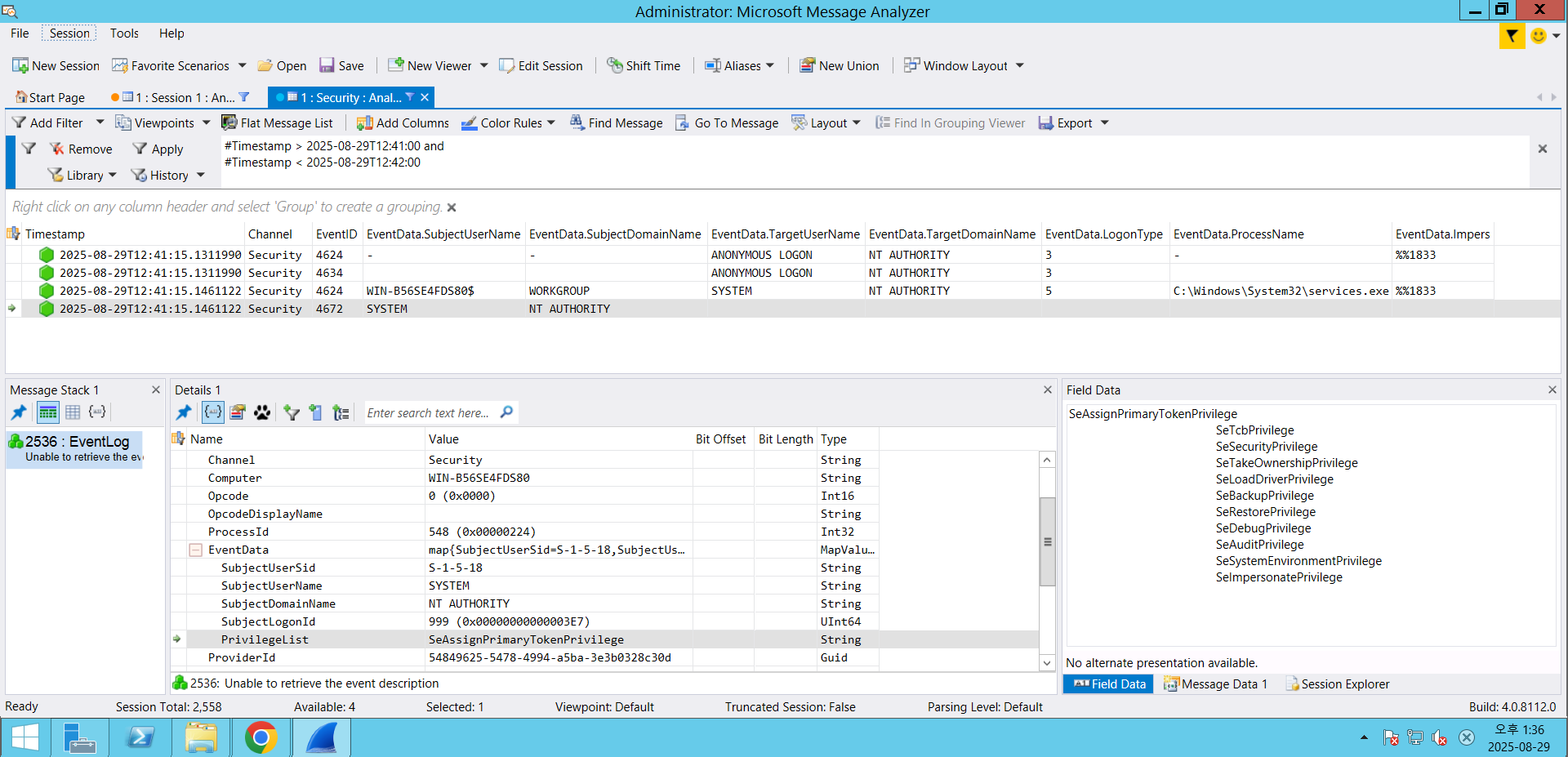
Task: Toggle Flat Message List view
Action: click(278, 122)
